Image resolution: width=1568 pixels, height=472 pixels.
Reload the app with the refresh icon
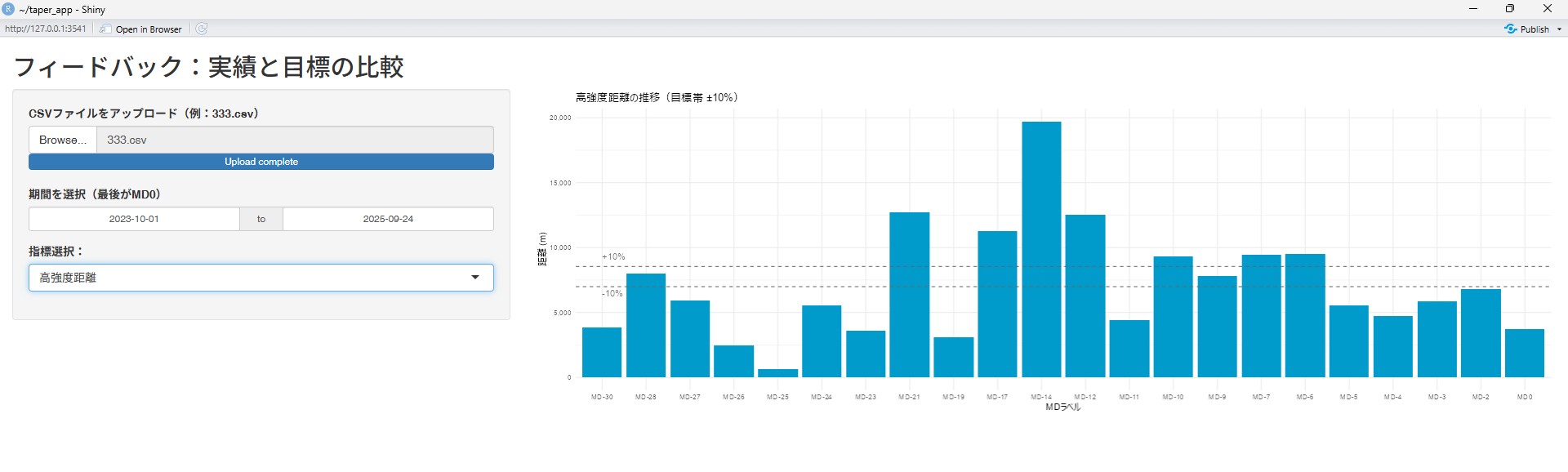[202, 29]
